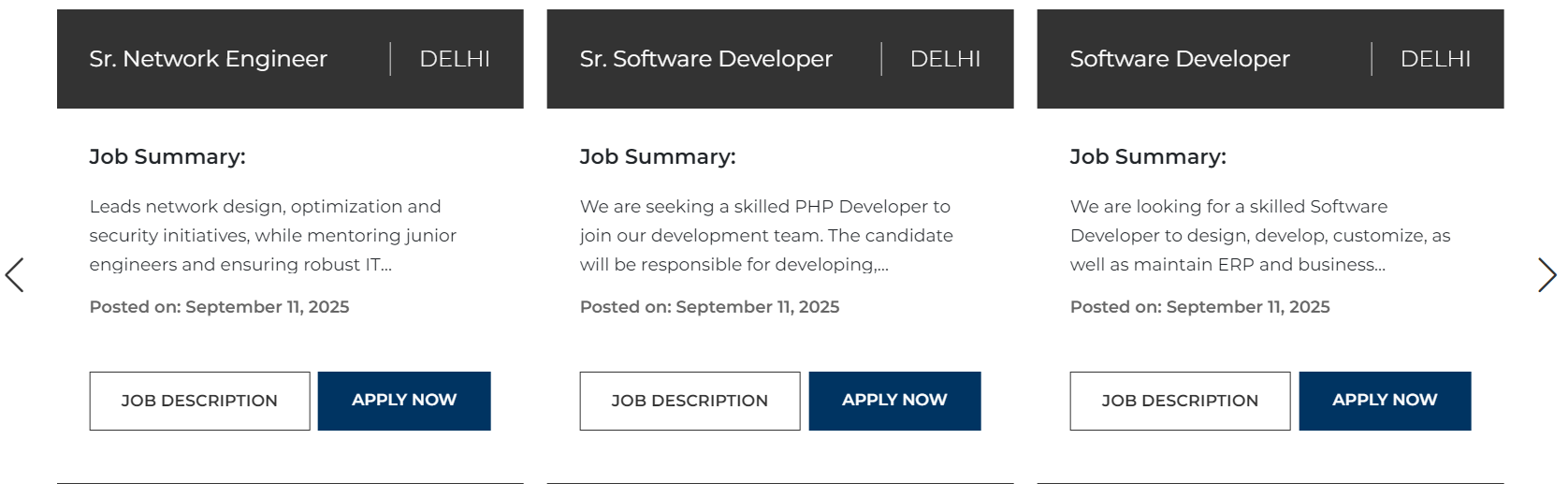The width and height of the screenshot is (1568, 498).
Task: Open Job Description for Sr. Network Engineer
Action: click(199, 401)
